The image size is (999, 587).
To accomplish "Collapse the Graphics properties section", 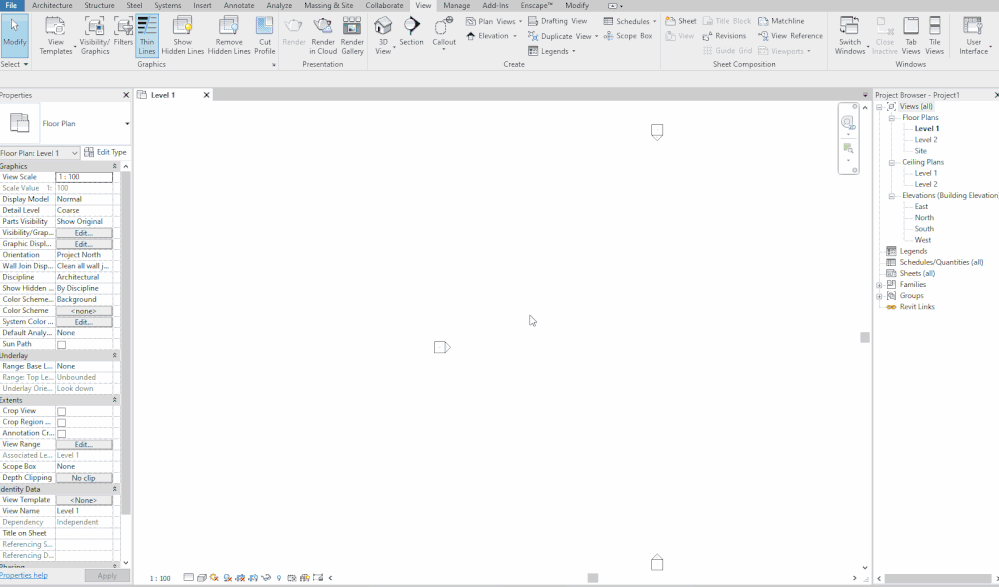I will pyautogui.click(x=115, y=166).
